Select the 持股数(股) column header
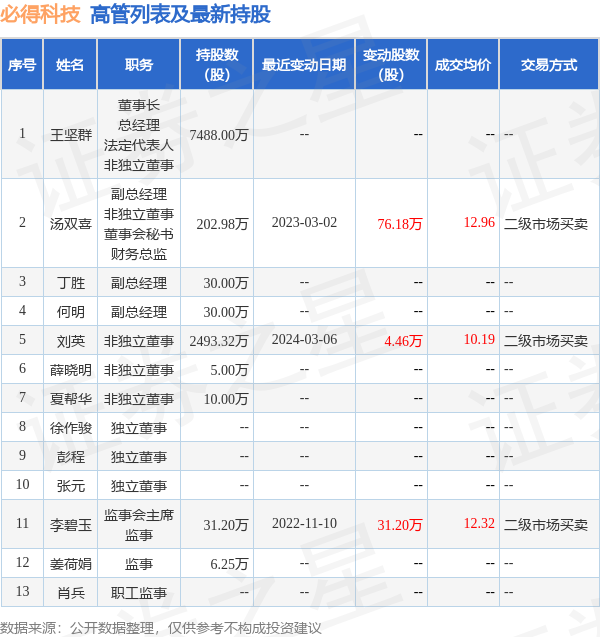This screenshot has height=637, width=600. pyautogui.click(x=217, y=64)
